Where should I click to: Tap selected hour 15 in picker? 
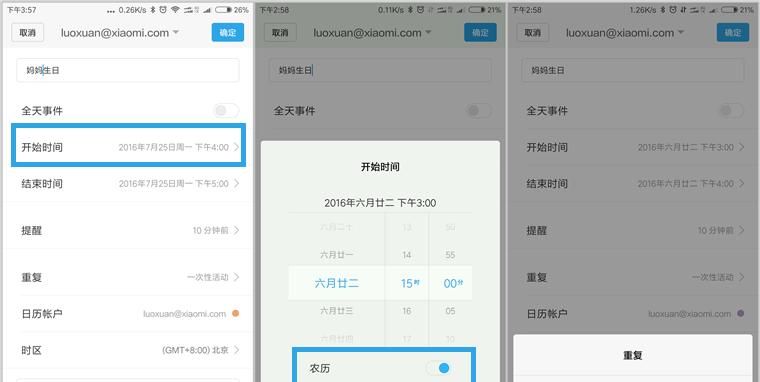[x=410, y=283]
